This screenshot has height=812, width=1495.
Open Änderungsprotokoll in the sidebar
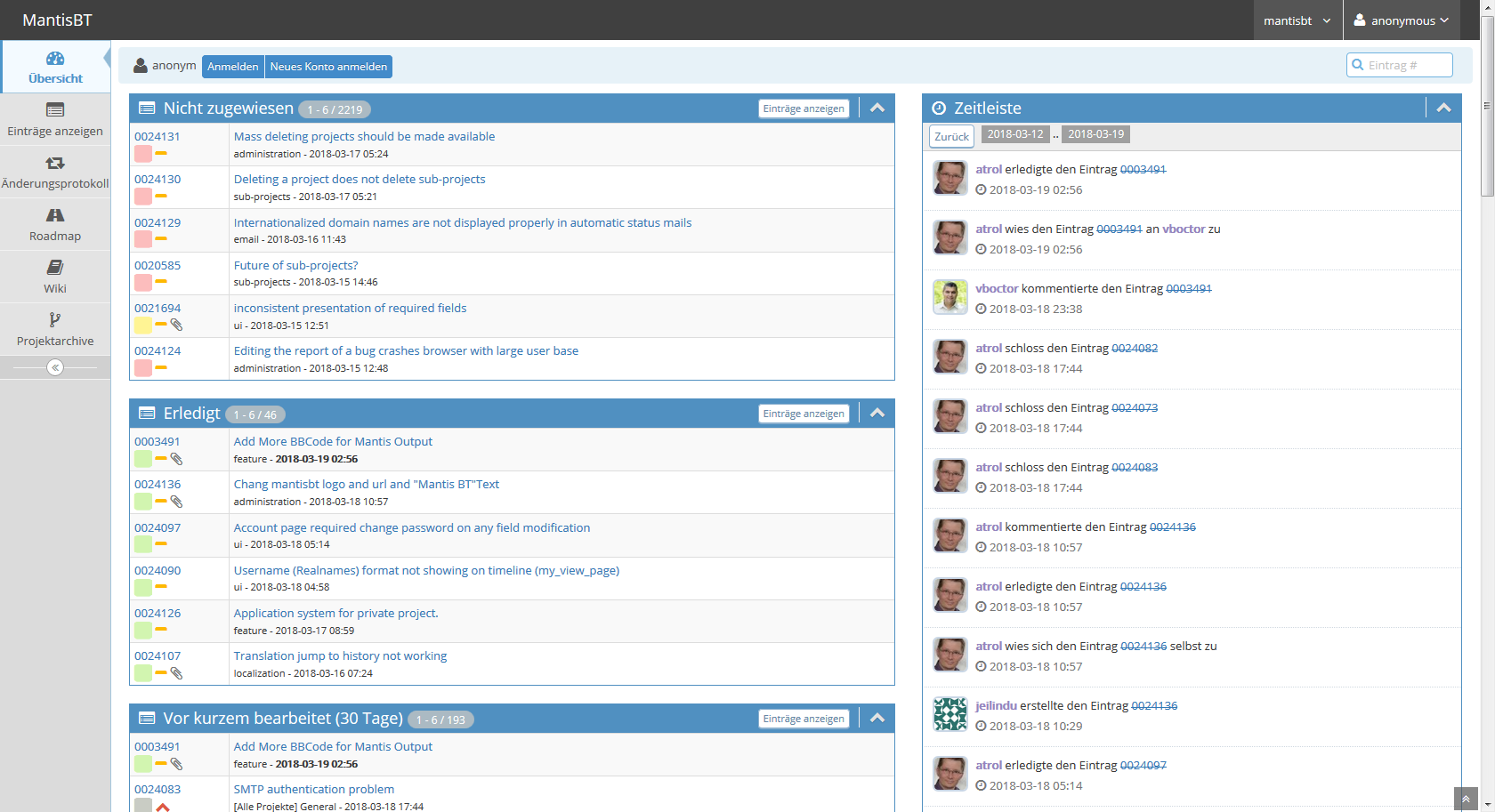[55, 164]
